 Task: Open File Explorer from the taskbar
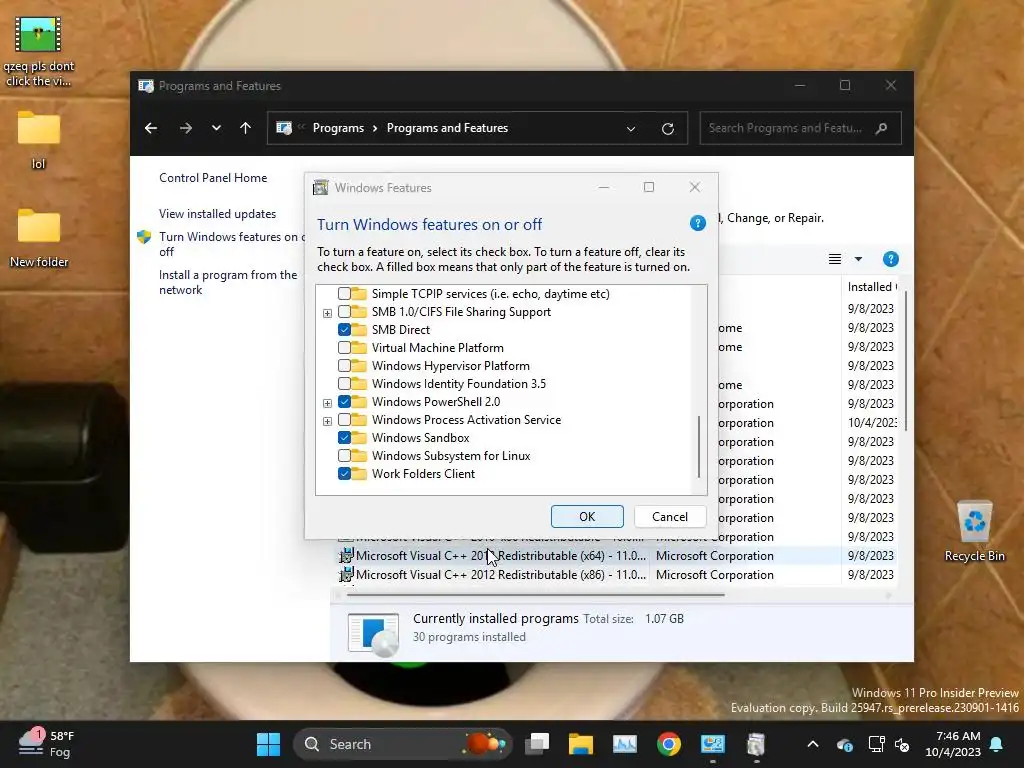pos(581,744)
